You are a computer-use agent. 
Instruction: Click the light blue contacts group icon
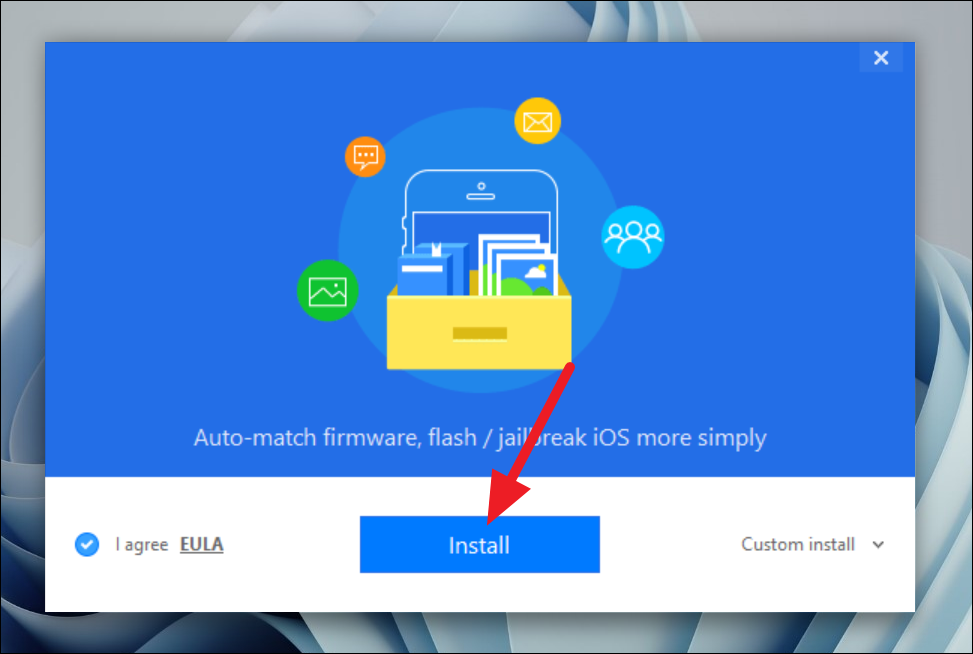(633, 237)
